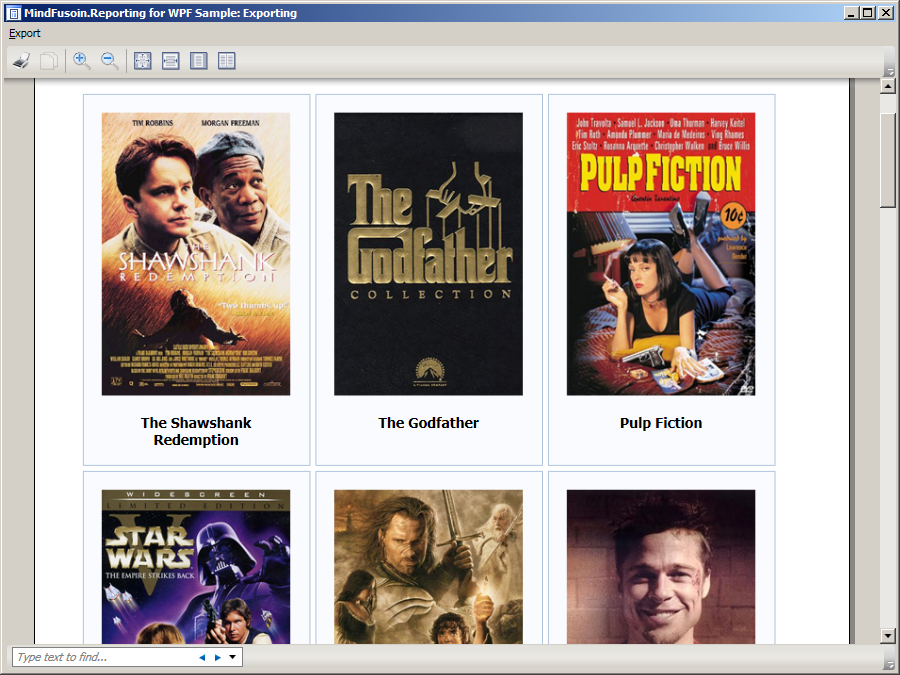Find previous match with the left arrow

202,657
